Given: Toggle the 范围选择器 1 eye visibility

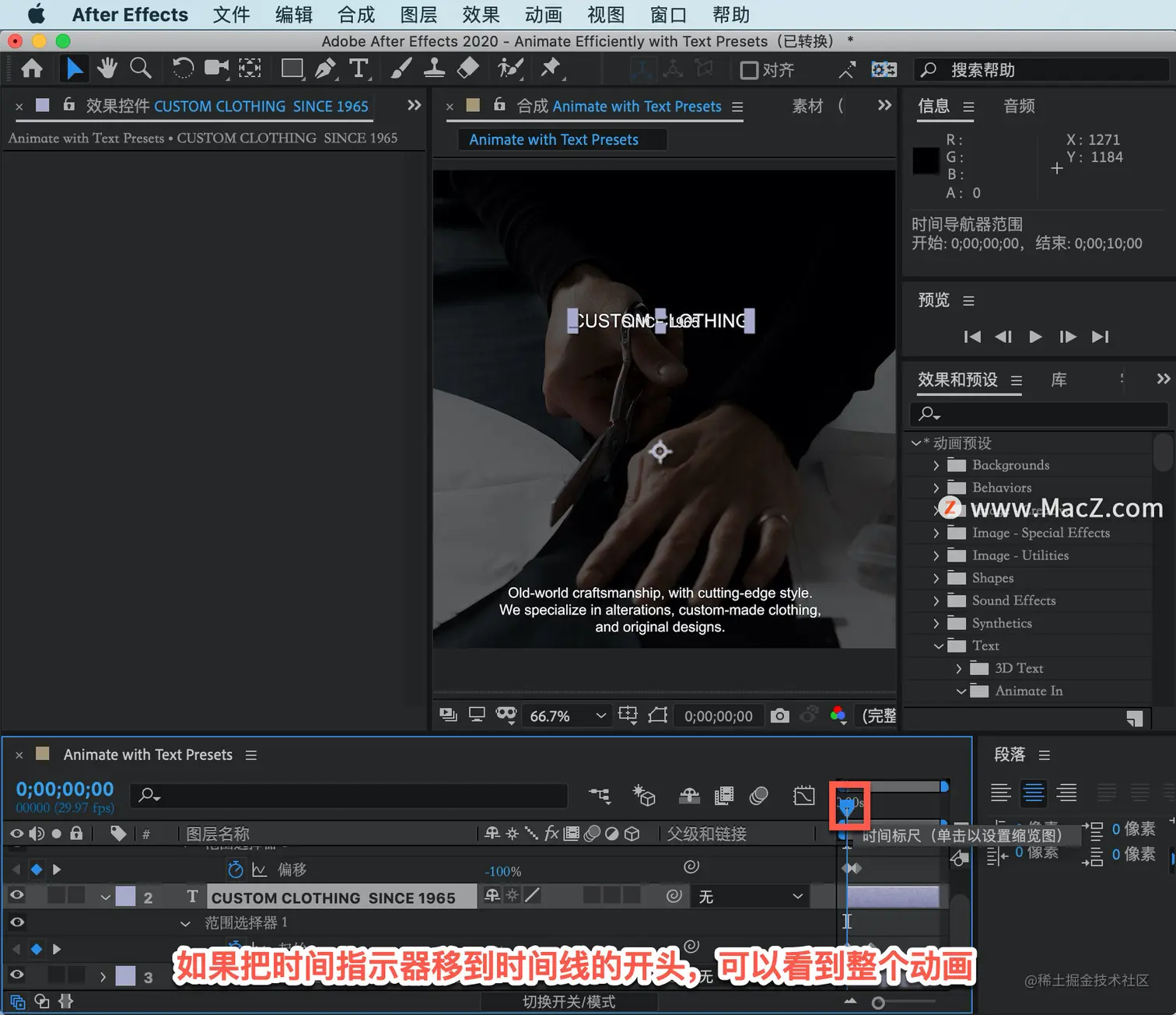Looking at the screenshot, I should [x=16, y=922].
